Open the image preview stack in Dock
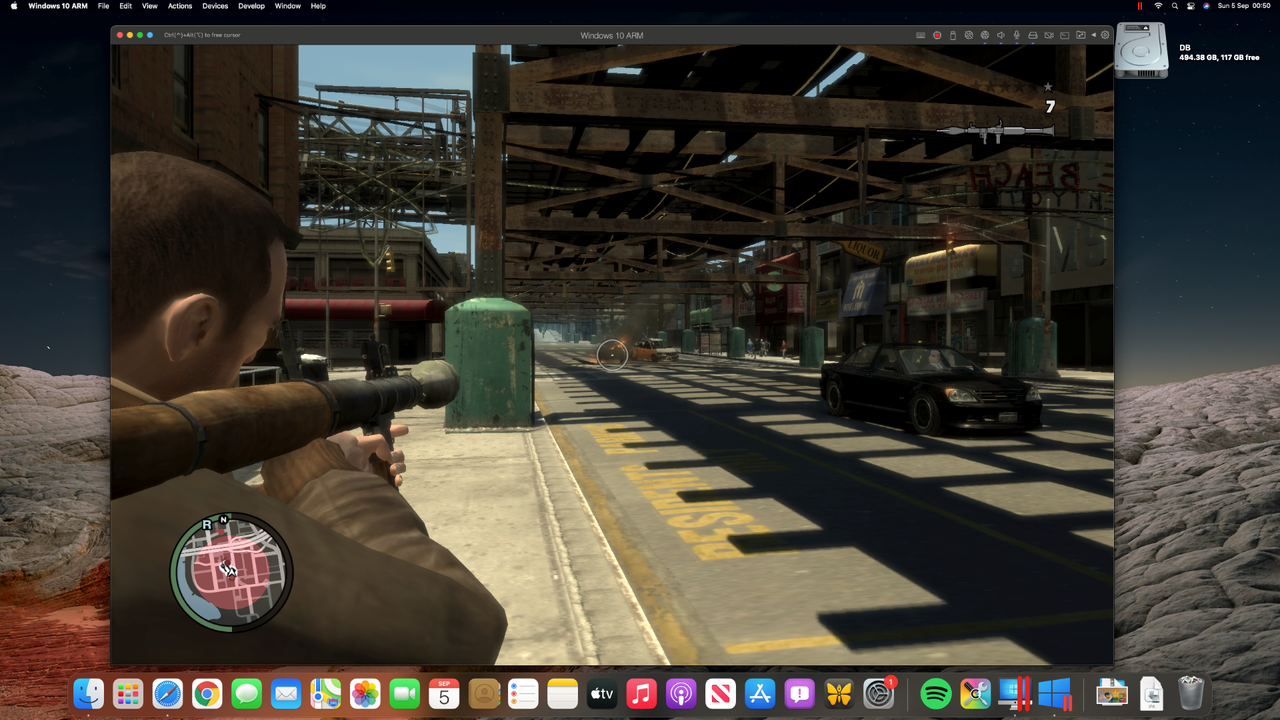This screenshot has width=1280, height=720. pyautogui.click(x=1112, y=693)
